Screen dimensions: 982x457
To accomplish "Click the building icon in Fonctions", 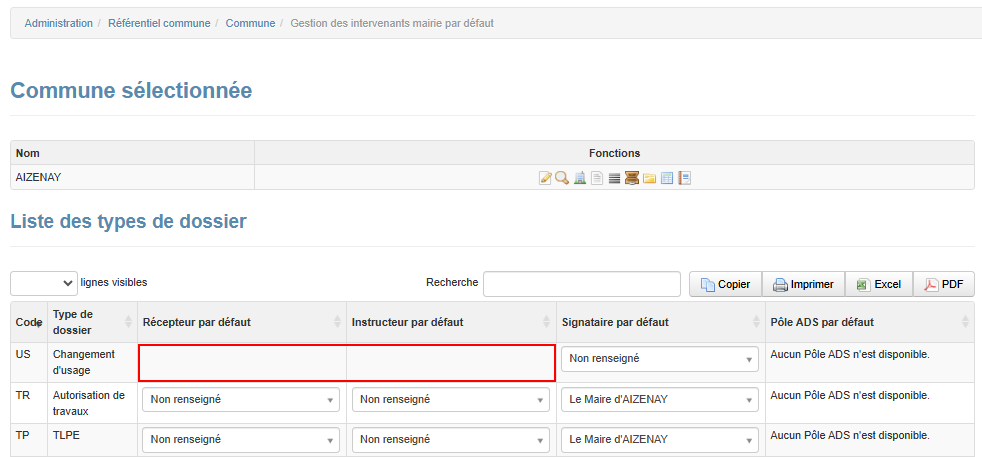I will coord(580,178).
